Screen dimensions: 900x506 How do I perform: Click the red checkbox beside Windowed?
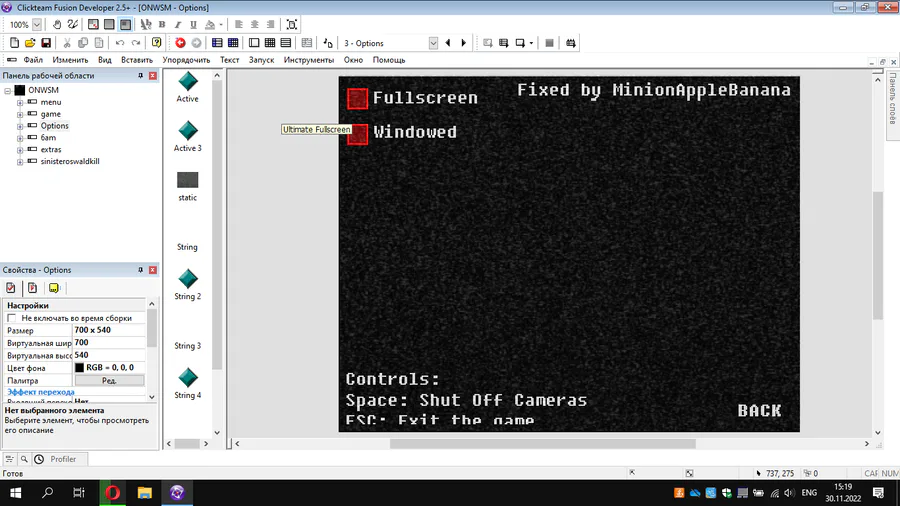[357, 134]
